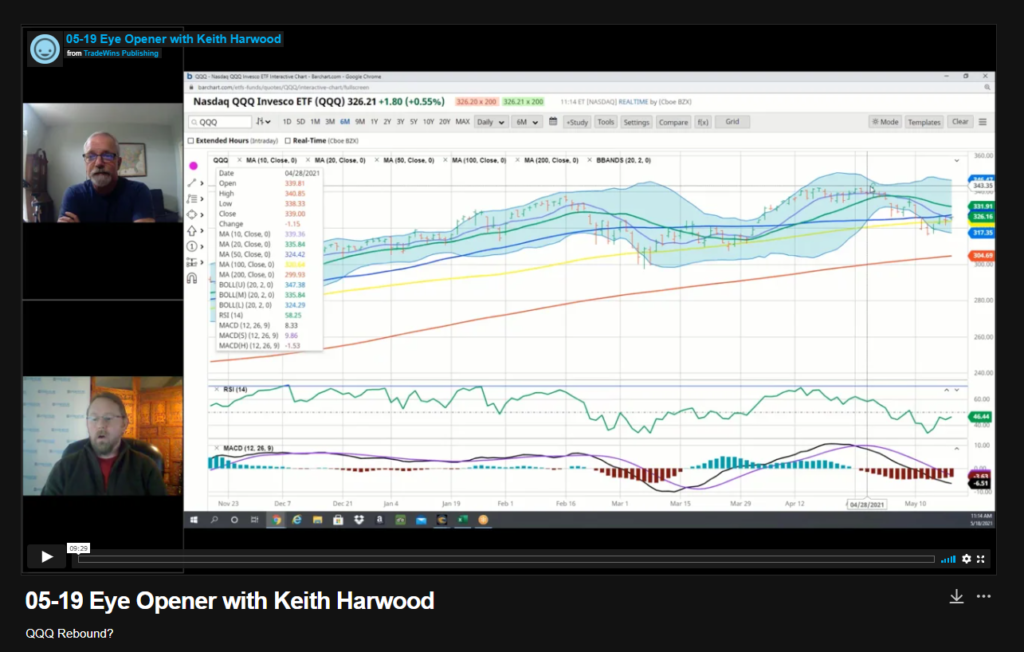Viewport: 1024px width, 652px height.
Task: Open the chart type selector dropdown
Action: [263, 122]
